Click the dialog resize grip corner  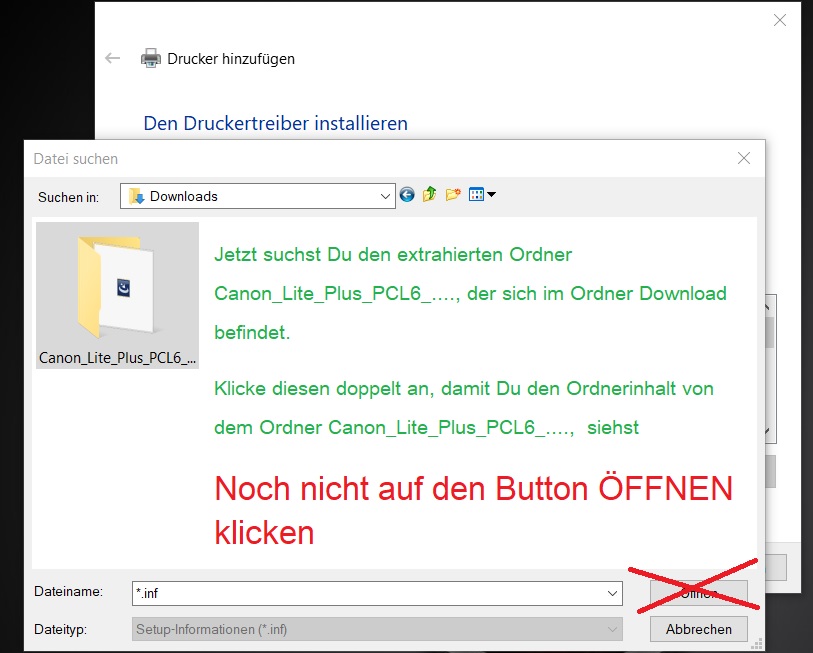click(x=757, y=644)
